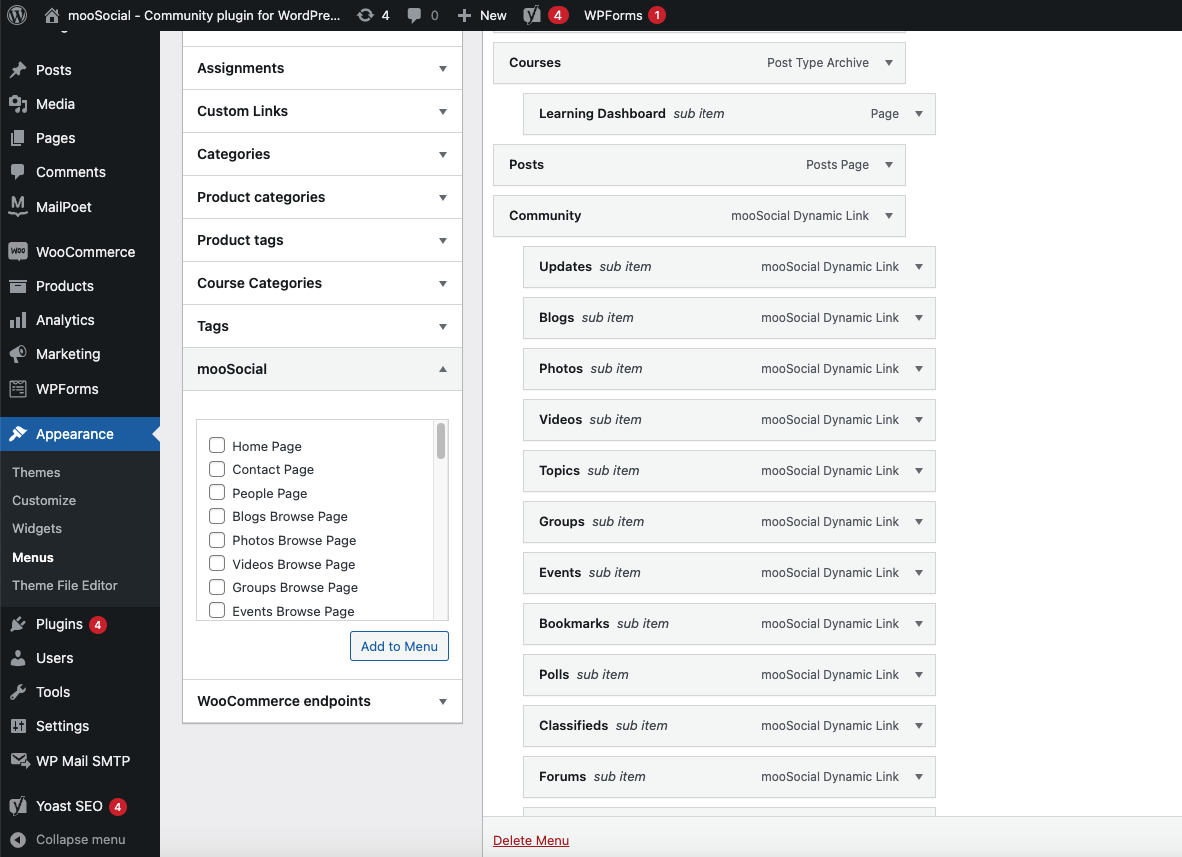Image resolution: width=1182 pixels, height=857 pixels.
Task: Click the Collapse menu arrow icon
Action: [x=18, y=840]
